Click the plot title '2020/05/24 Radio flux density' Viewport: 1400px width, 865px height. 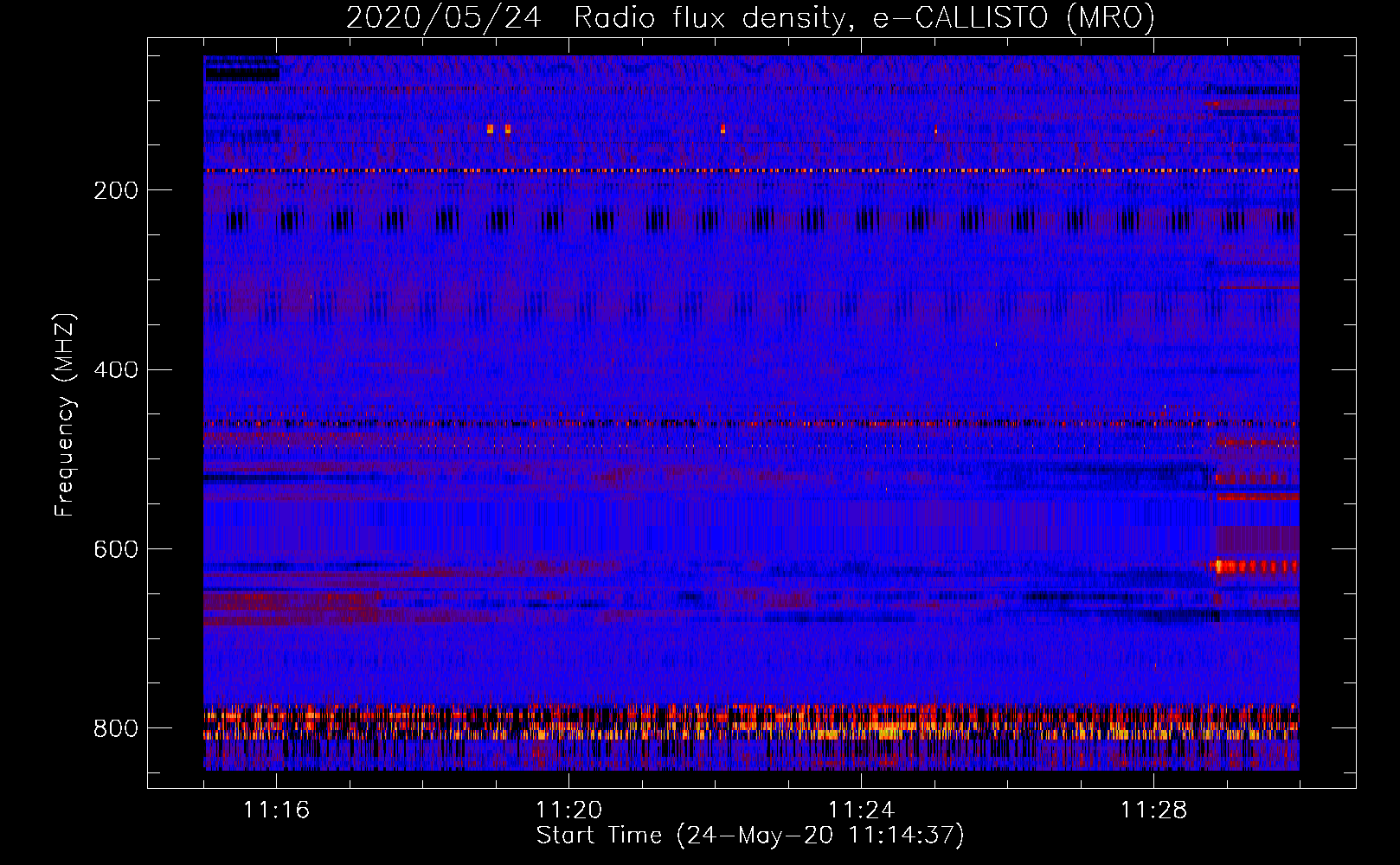[x=750, y=17]
